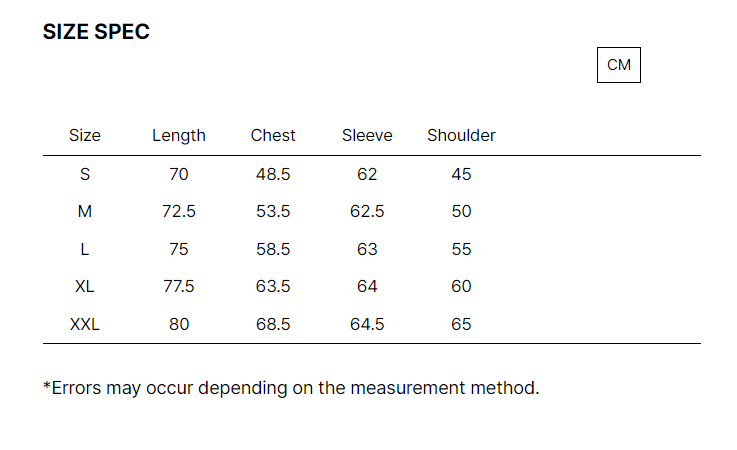
Task: Click the L size row label
Action: coord(85,249)
